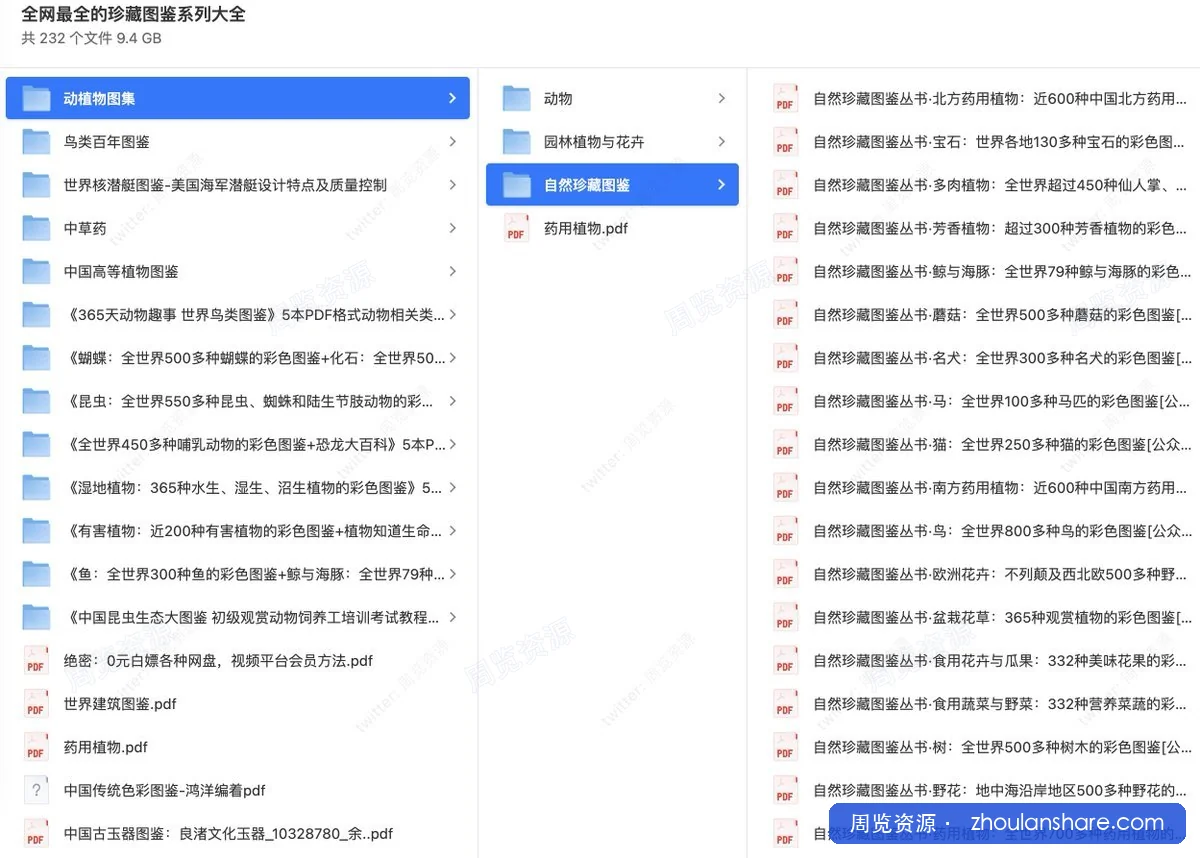Expand the 动植物图集 folder chevron

pos(452,98)
